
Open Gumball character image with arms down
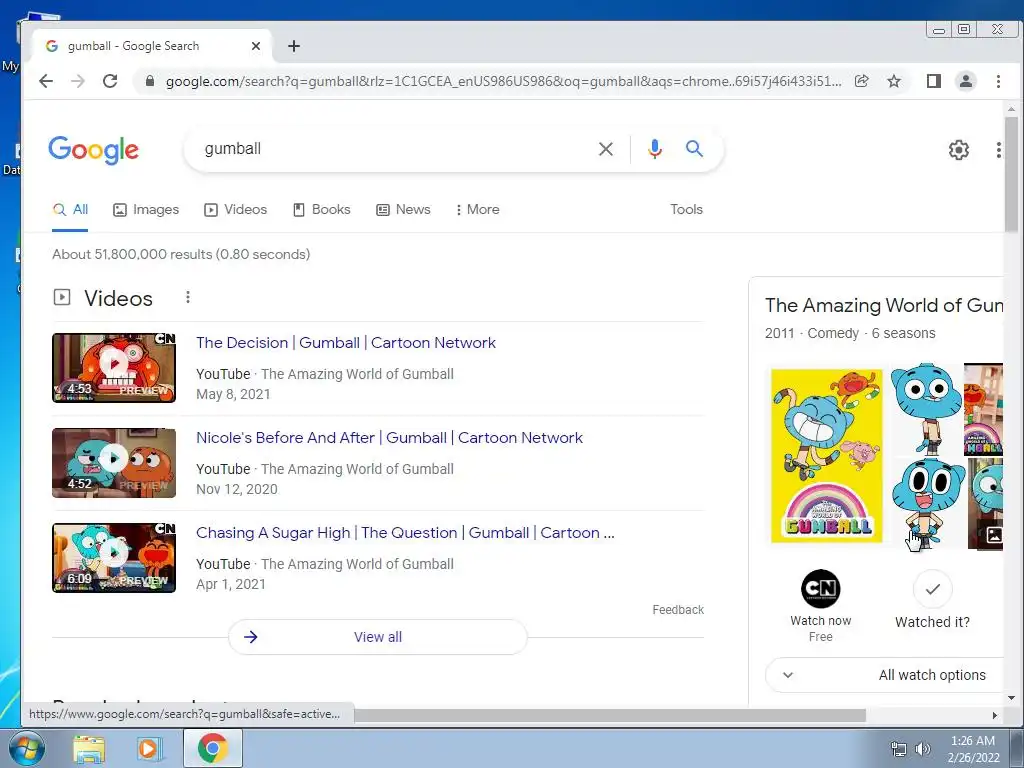coord(926,409)
